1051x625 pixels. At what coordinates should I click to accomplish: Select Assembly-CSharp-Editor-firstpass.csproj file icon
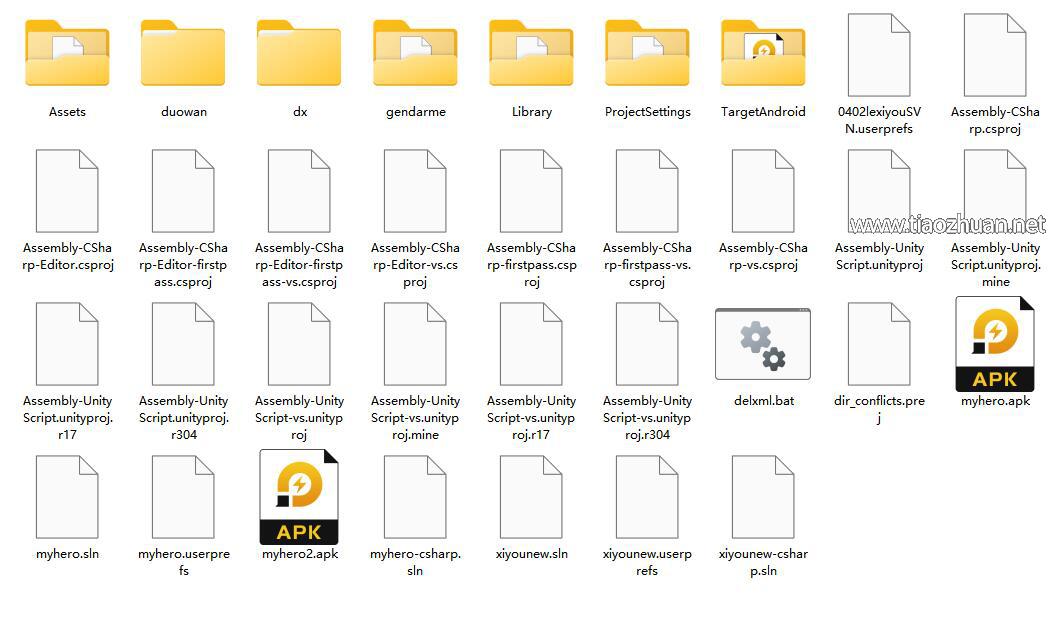tap(183, 191)
